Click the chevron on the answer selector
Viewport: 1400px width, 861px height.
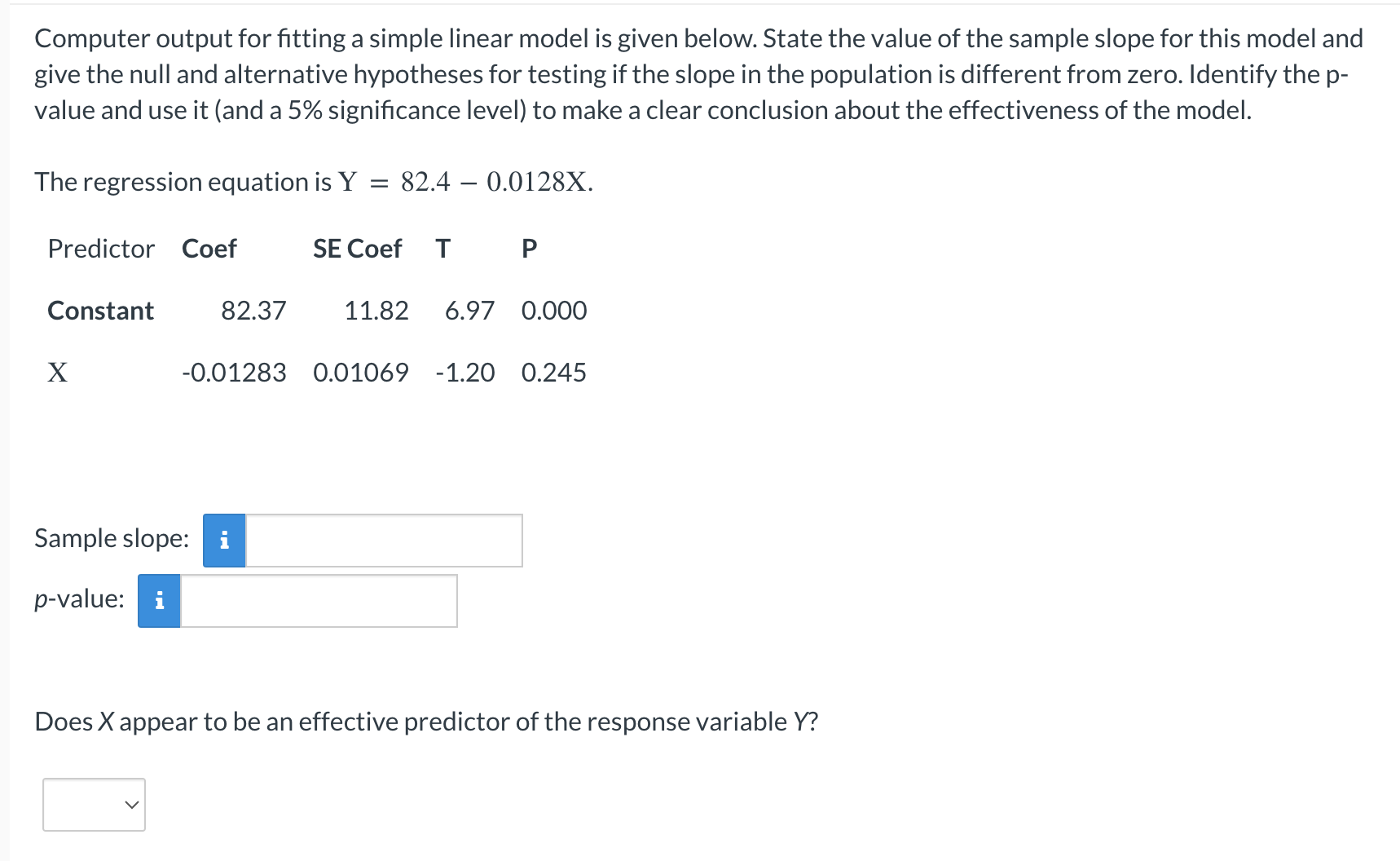(130, 805)
